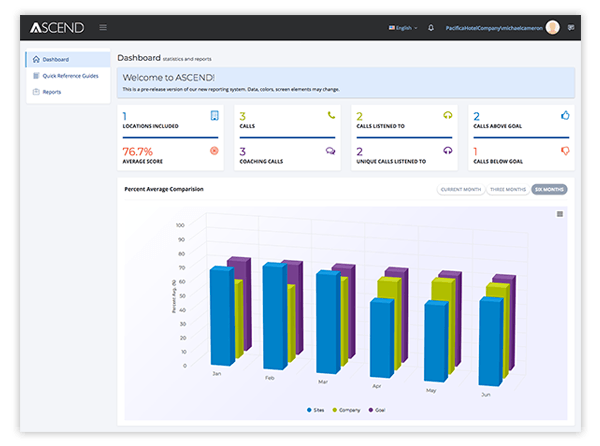This screenshot has height=446, width=600.
Task: Click the blue Sites bar for Feb
Action: [x=274, y=316]
